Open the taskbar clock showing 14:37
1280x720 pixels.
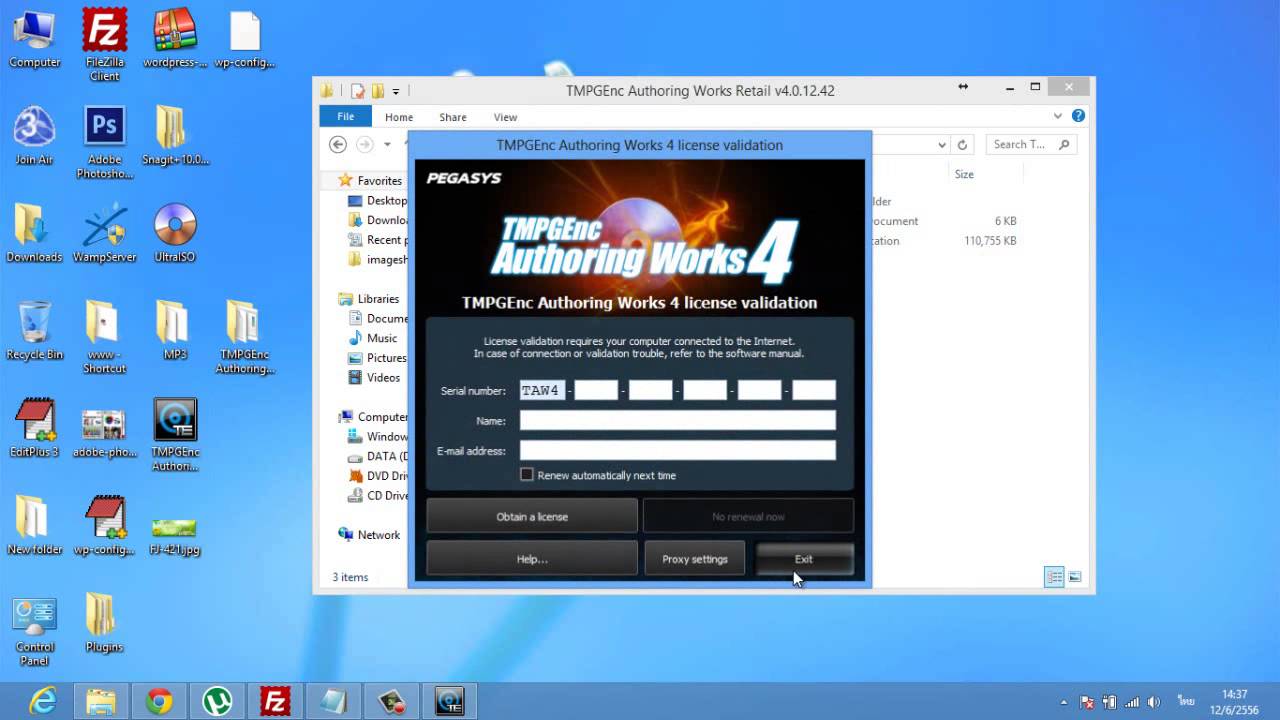coord(1235,702)
